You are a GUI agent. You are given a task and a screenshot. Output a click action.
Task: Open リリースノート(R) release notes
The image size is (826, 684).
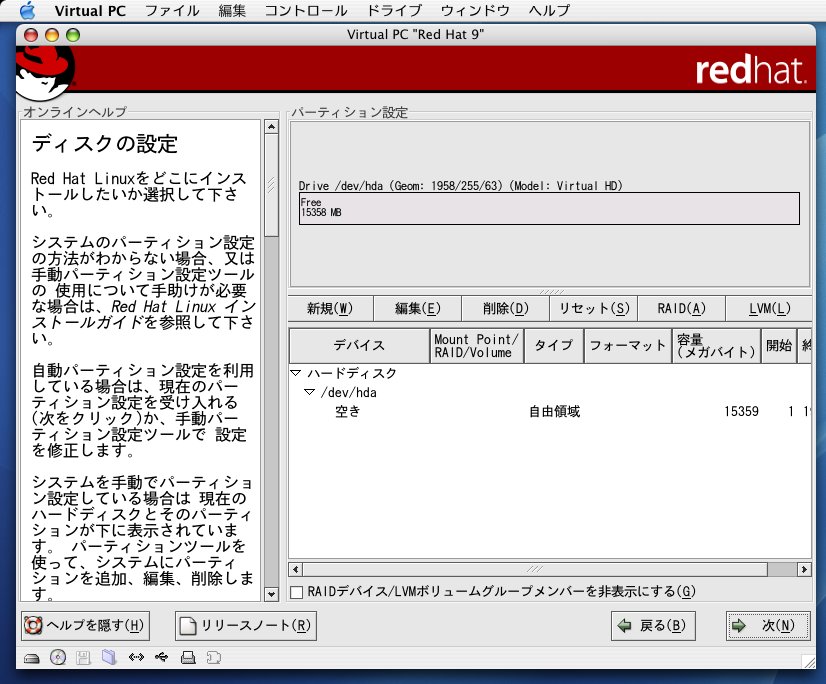(246, 626)
